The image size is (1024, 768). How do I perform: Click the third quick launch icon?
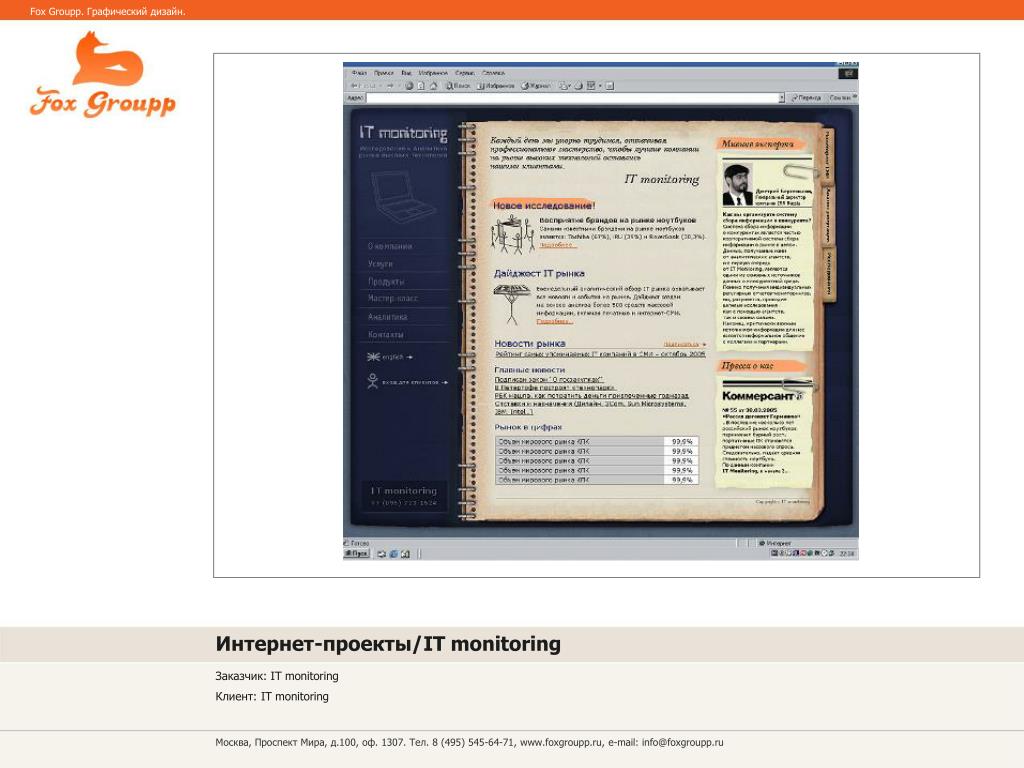405,554
